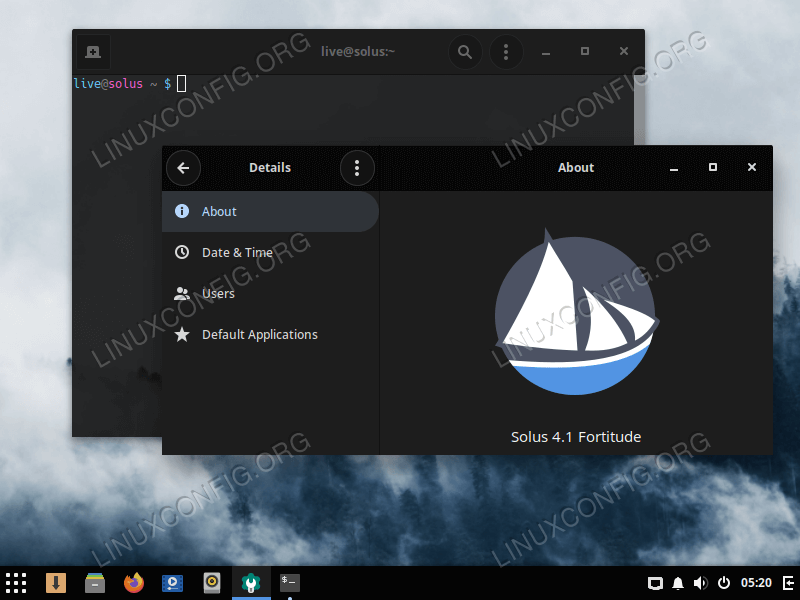This screenshot has width=800, height=600.
Task: Select Default Applications in the sidebar
Action: coord(270,335)
